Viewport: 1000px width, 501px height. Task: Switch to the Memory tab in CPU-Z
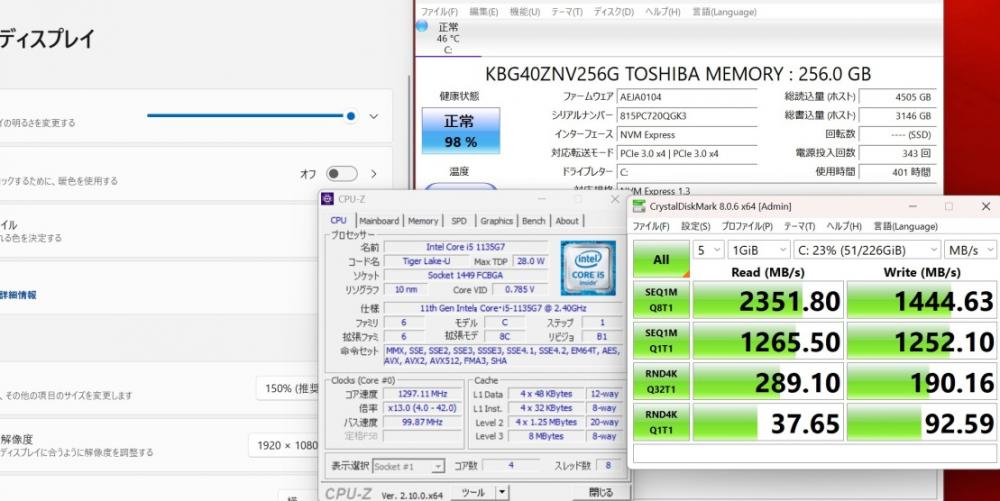click(423, 221)
